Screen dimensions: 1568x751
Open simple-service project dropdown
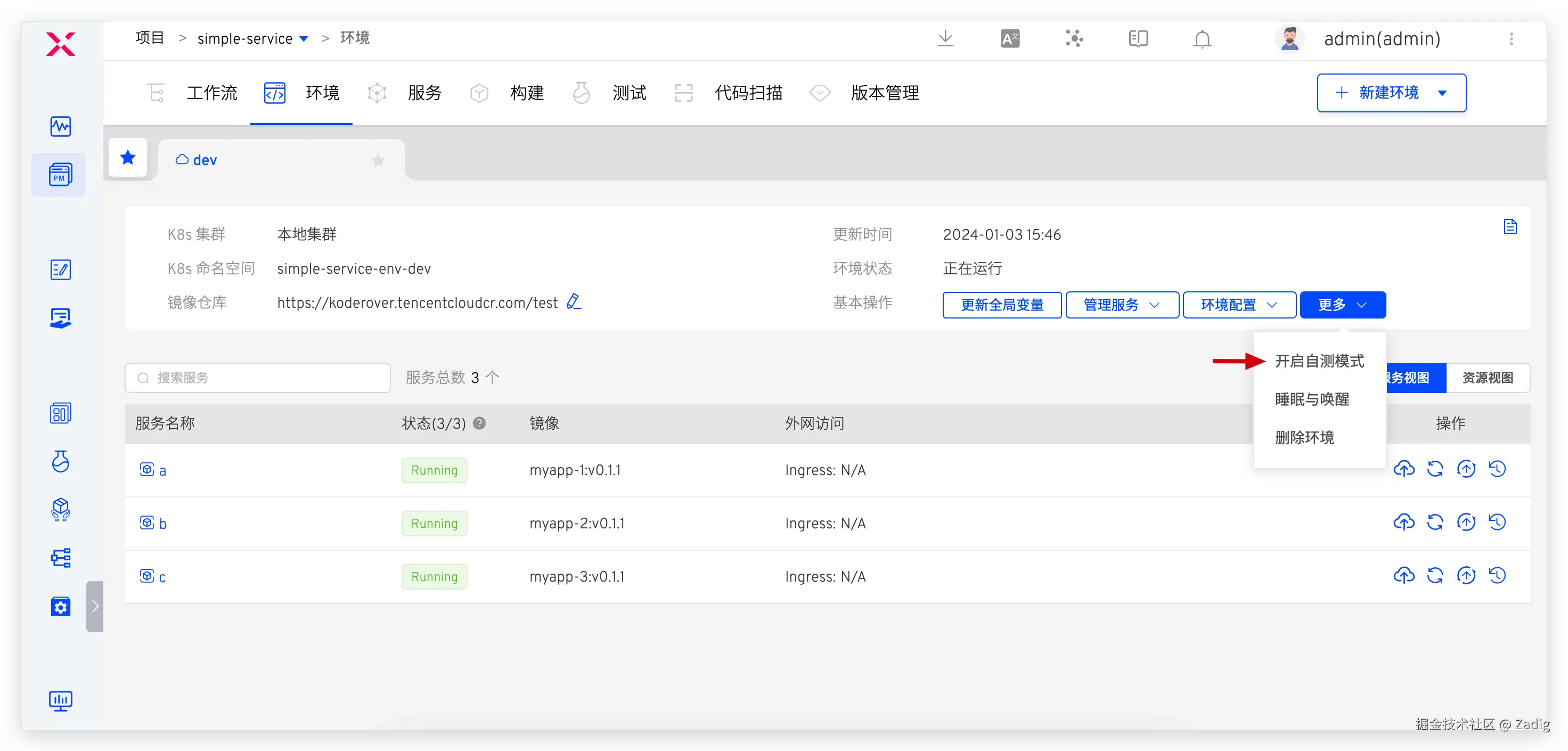[252, 38]
